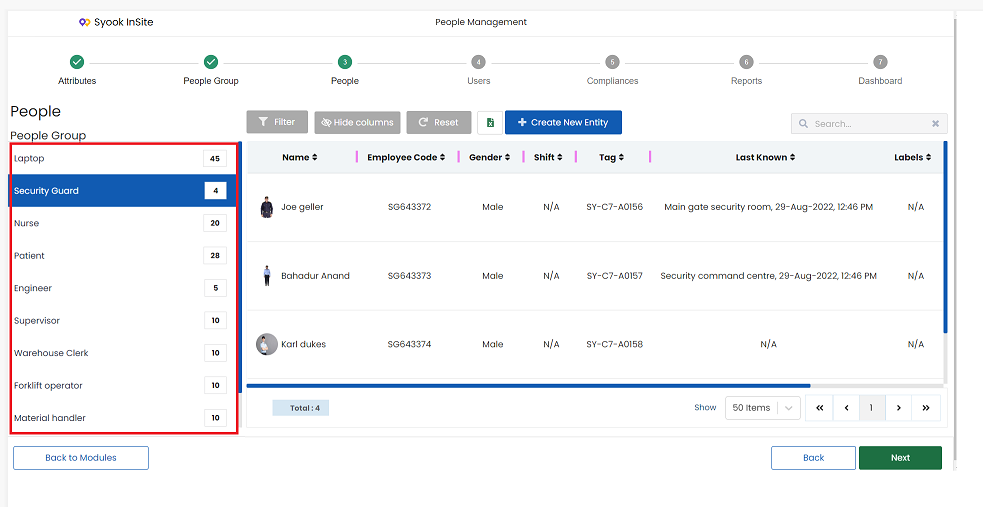Open the Compliances step
The width and height of the screenshot is (983, 507).
pos(612,70)
